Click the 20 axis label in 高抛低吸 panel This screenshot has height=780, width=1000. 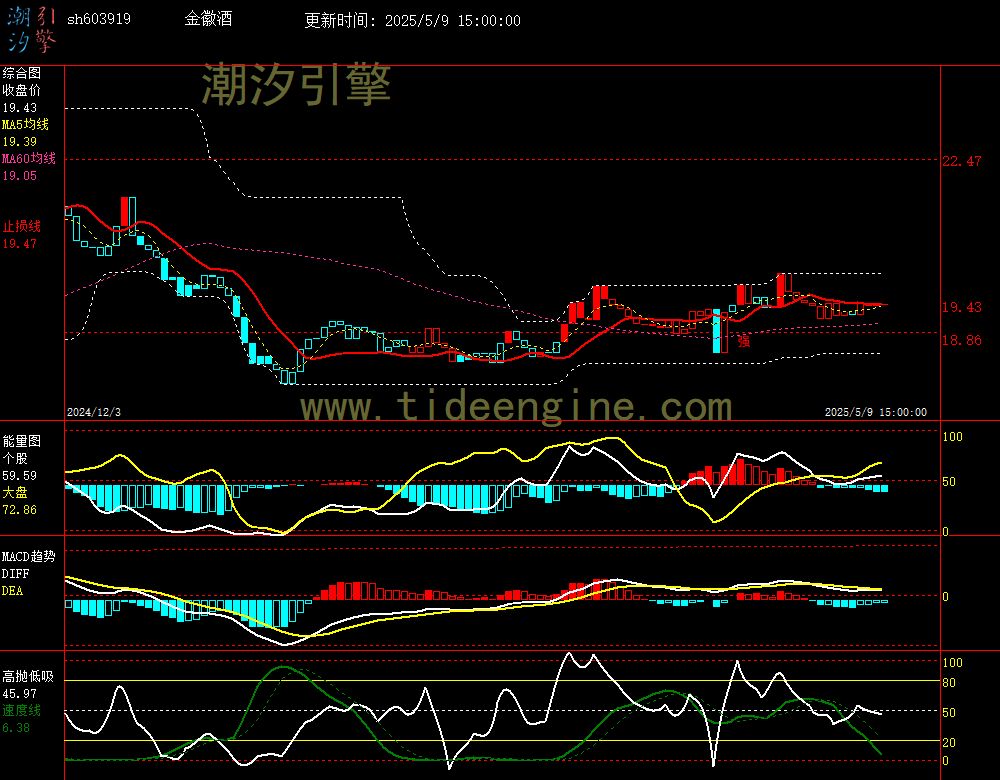pos(949,742)
